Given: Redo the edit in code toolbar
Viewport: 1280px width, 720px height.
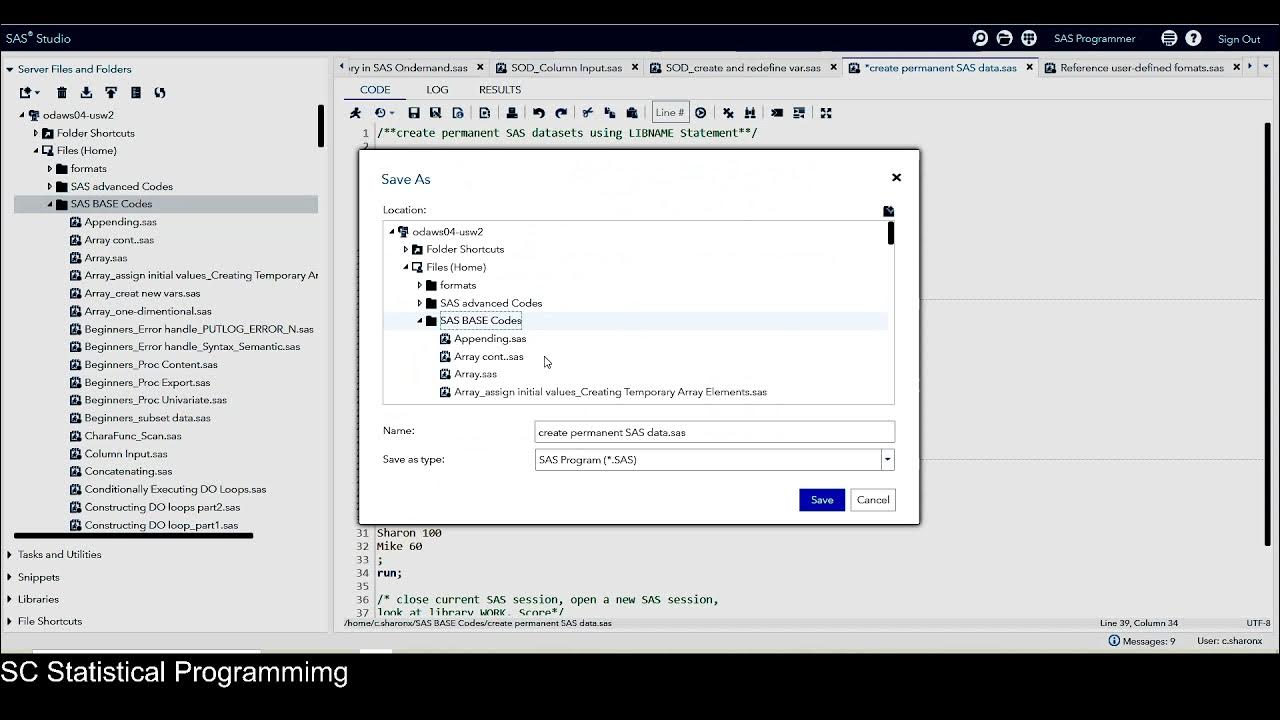Looking at the screenshot, I should click(x=561, y=113).
